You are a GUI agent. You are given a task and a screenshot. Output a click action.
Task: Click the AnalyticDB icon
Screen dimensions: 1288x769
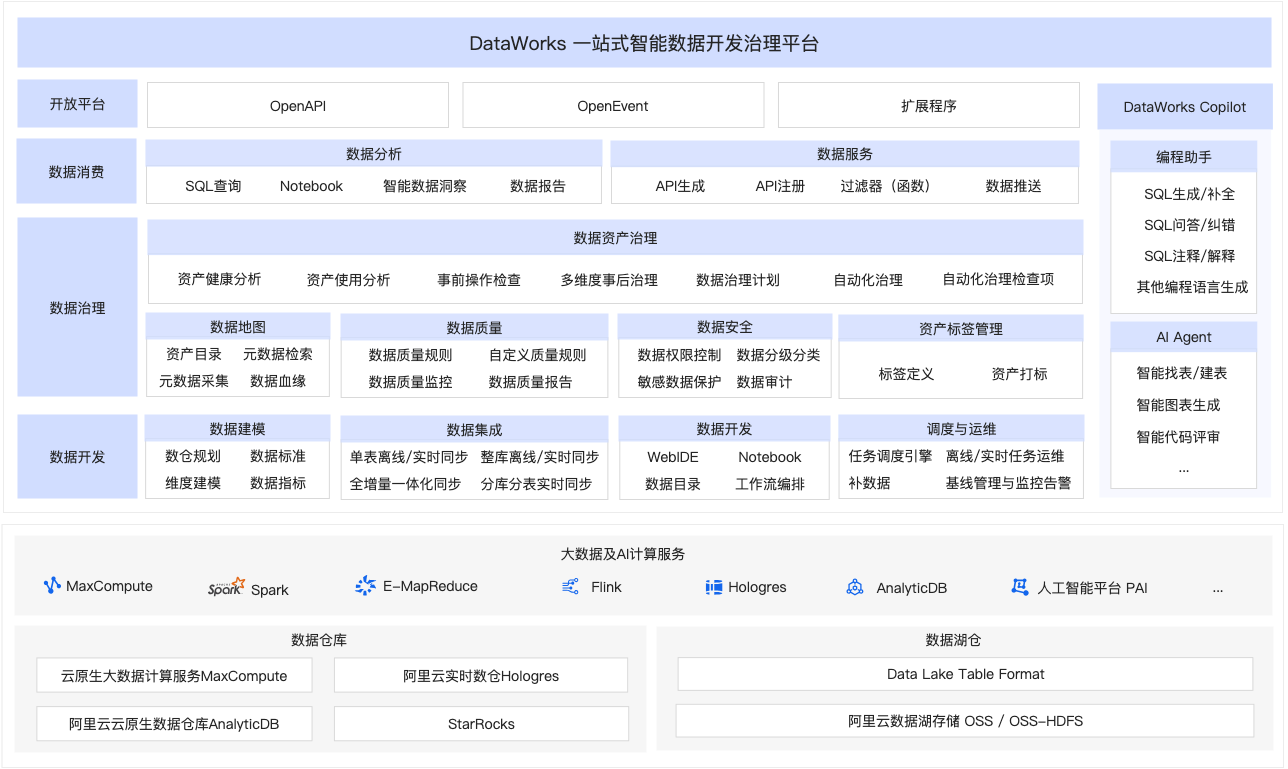pos(855,587)
